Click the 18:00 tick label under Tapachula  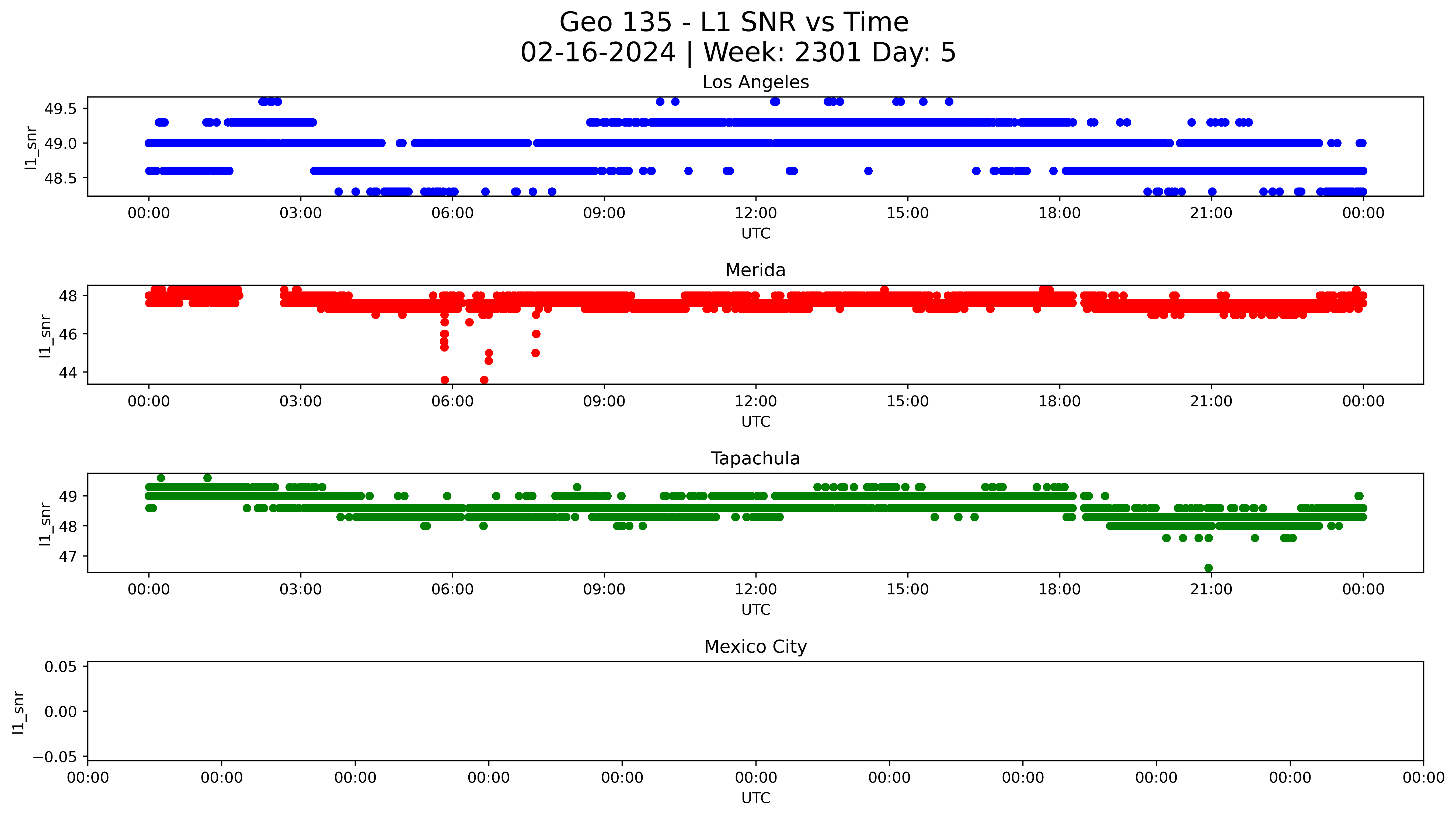click(x=1059, y=590)
